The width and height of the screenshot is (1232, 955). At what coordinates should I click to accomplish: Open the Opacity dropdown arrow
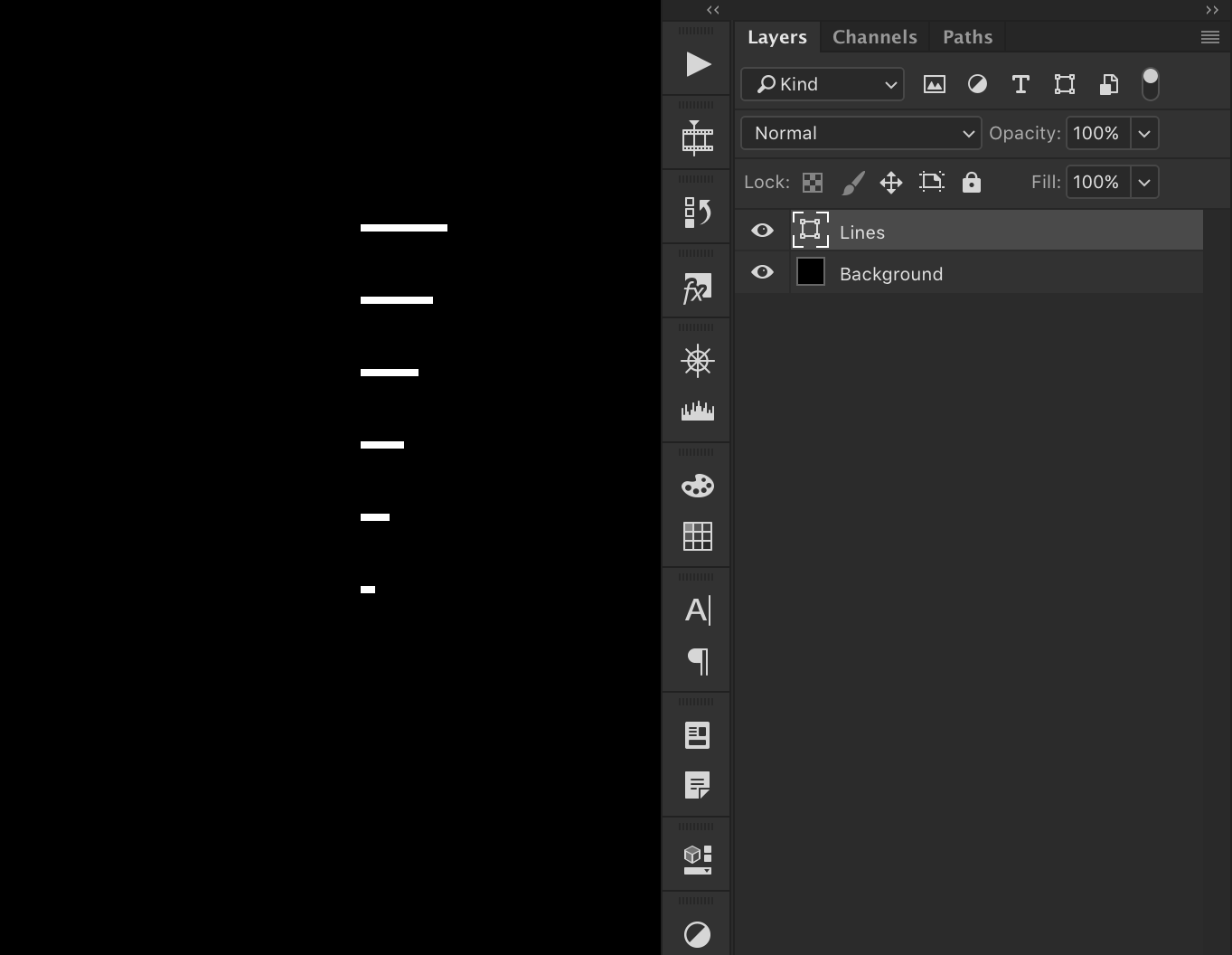point(1143,133)
